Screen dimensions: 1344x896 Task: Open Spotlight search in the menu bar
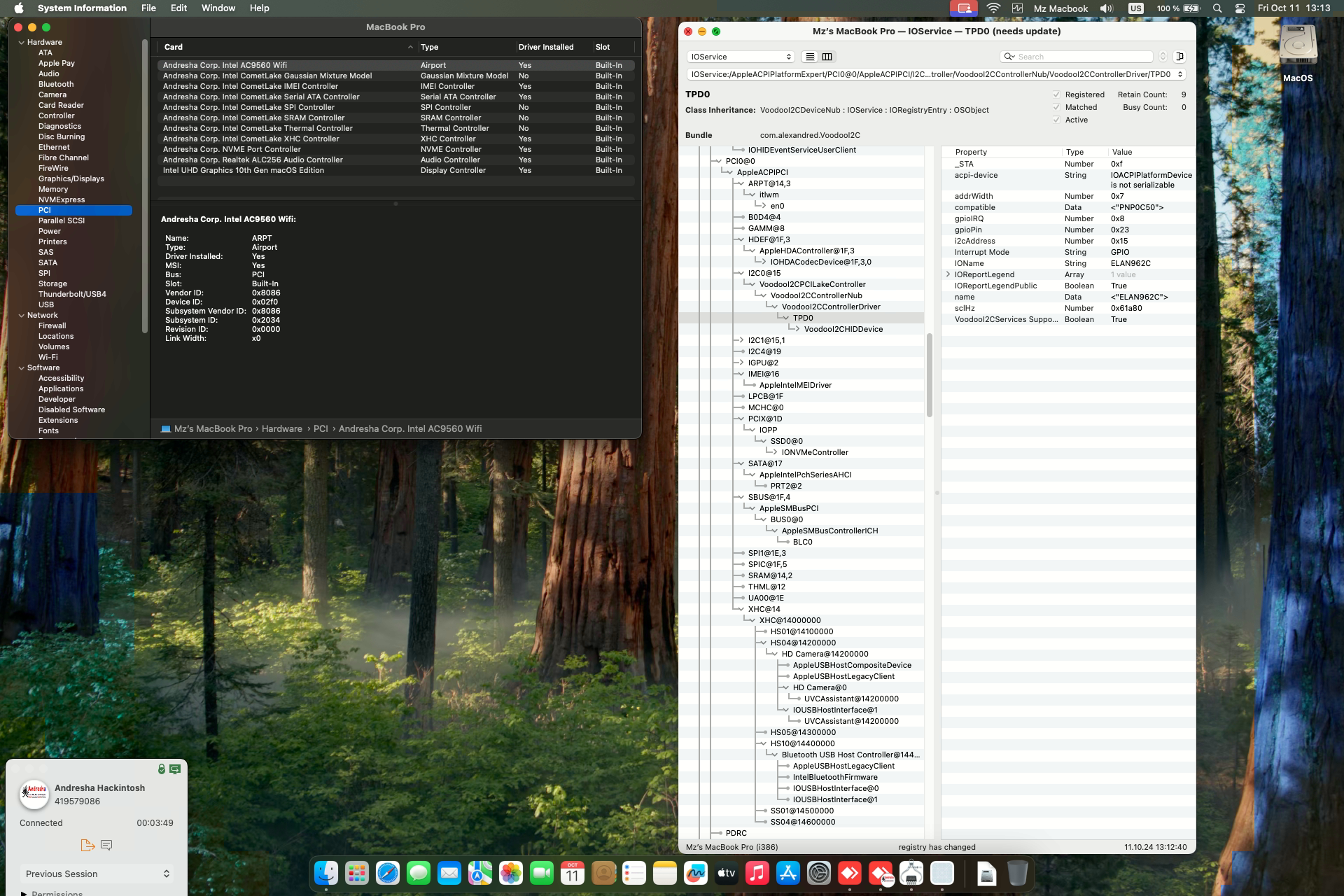click(1217, 8)
